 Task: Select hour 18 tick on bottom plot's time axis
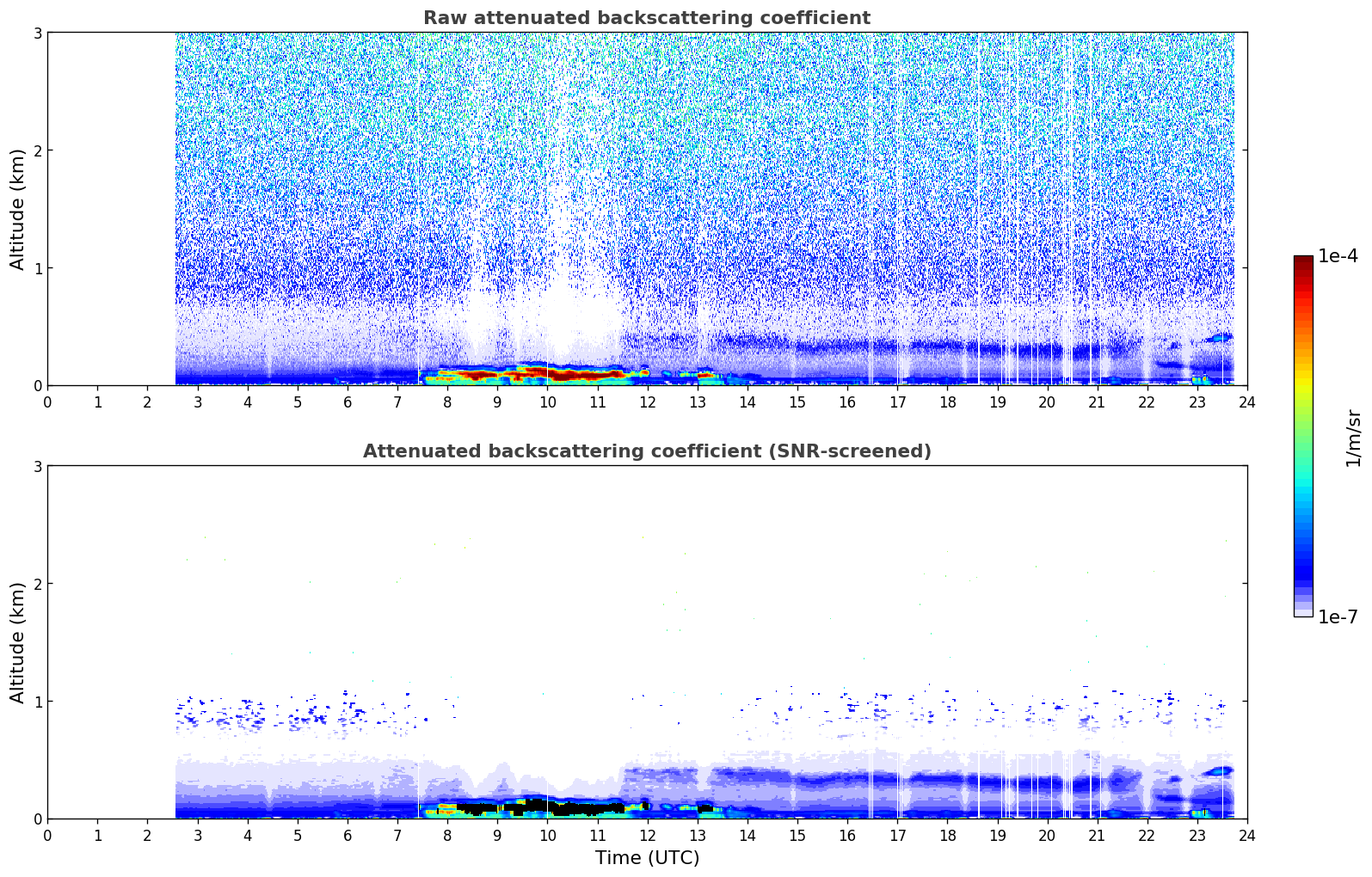[947, 835]
